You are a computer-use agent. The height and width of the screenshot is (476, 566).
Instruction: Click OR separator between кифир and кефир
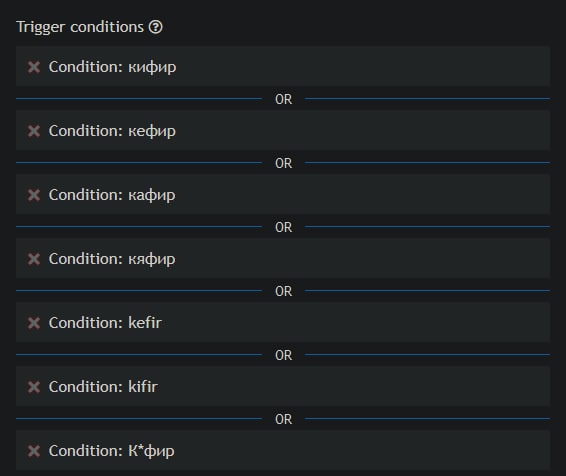pos(283,99)
